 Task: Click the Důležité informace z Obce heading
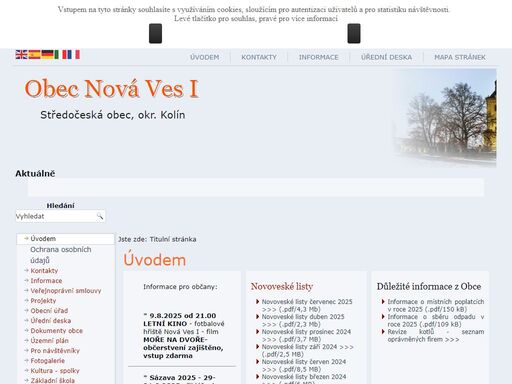pyautogui.click(x=429, y=286)
